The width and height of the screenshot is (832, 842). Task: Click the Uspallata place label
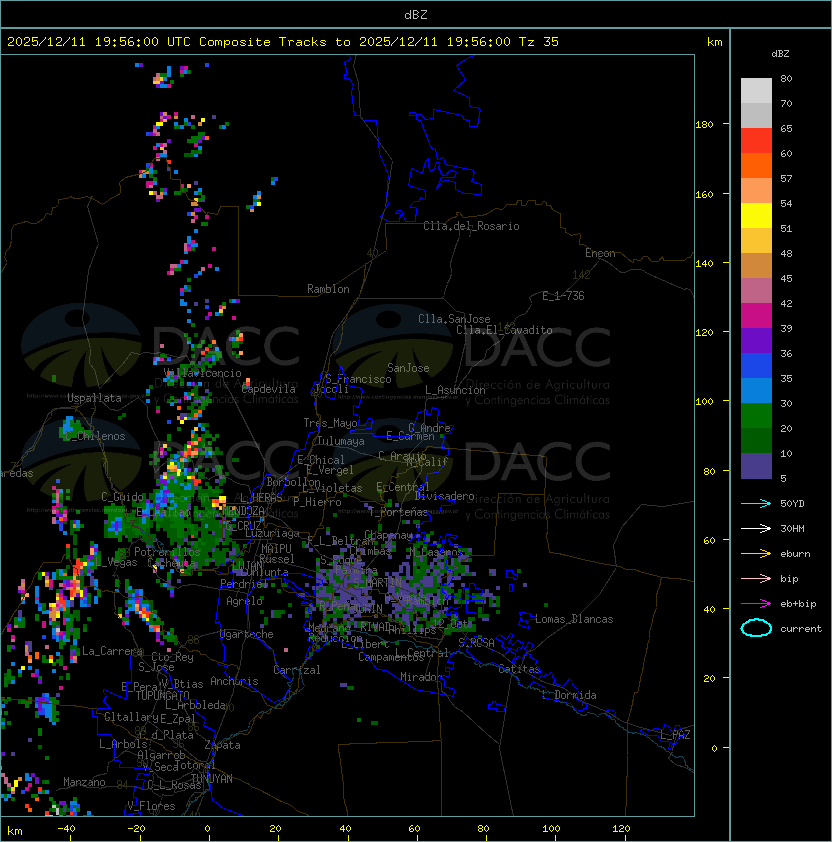pos(94,398)
